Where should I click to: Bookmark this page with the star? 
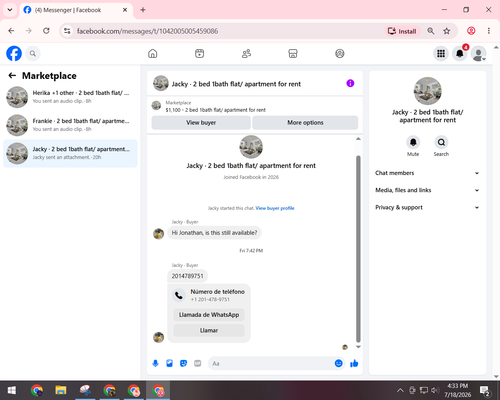tap(447, 31)
